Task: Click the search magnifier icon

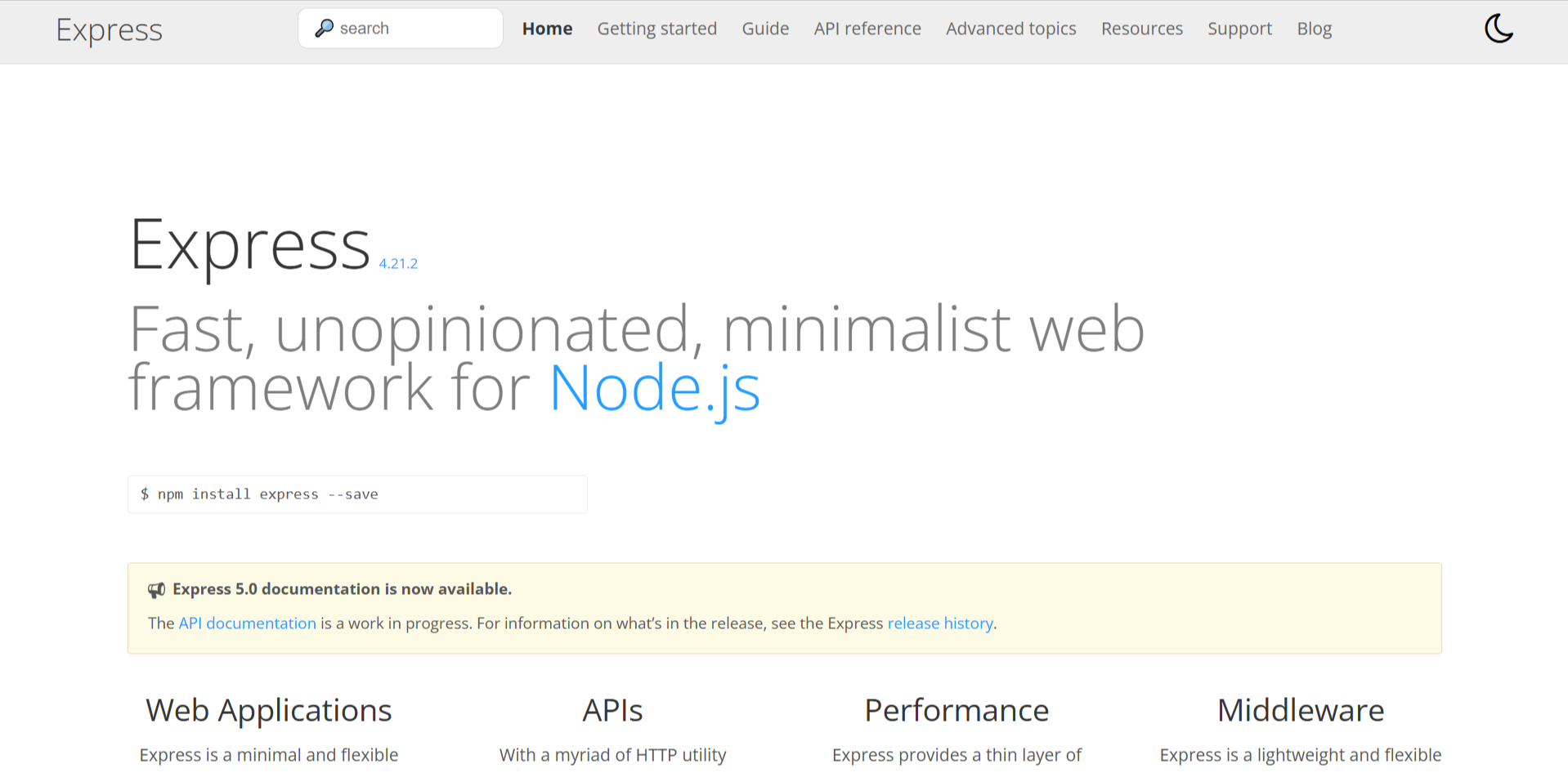Action: point(324,28)
